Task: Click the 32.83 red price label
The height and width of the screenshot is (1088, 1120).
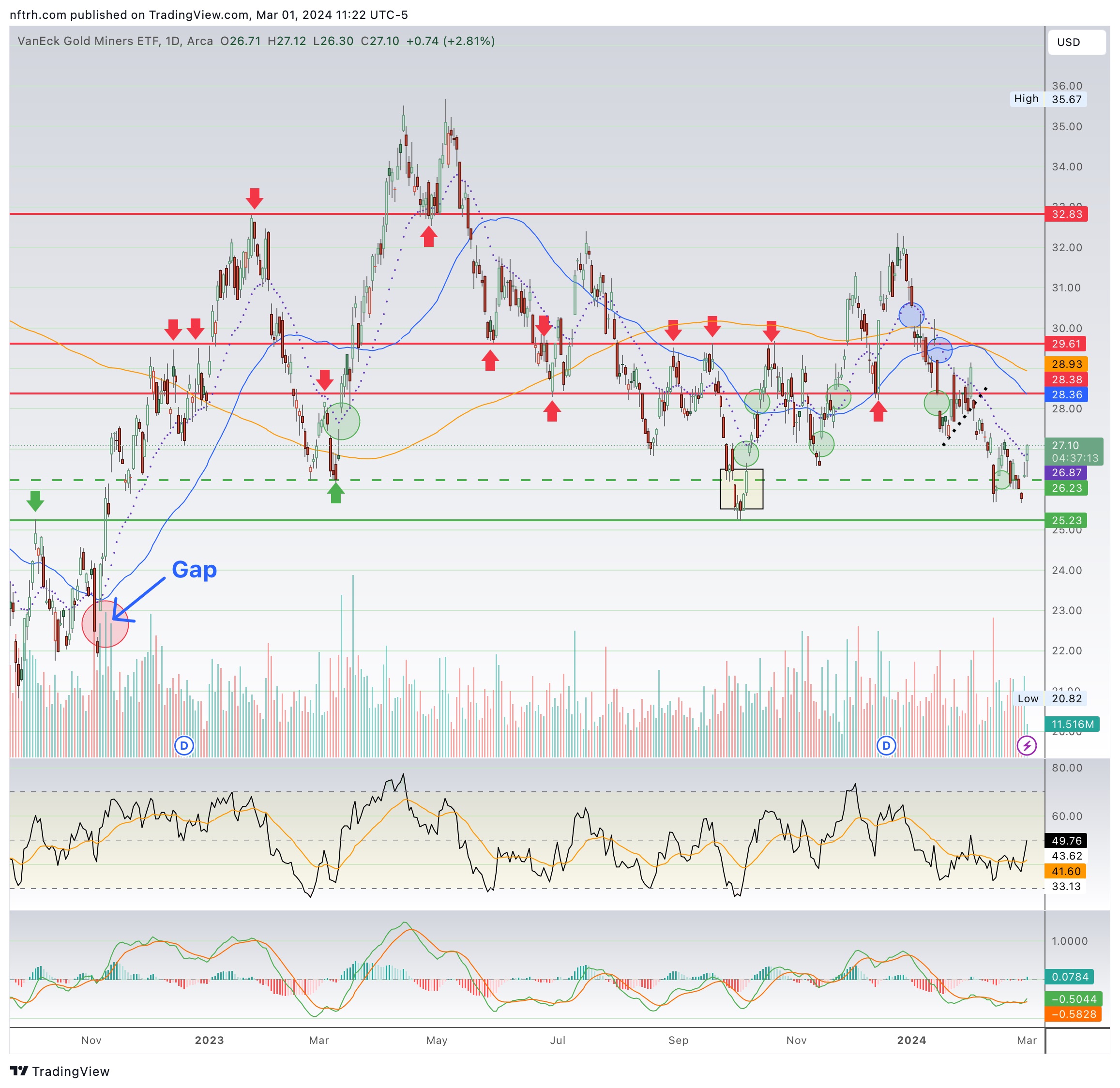Action: (1066, 214)
